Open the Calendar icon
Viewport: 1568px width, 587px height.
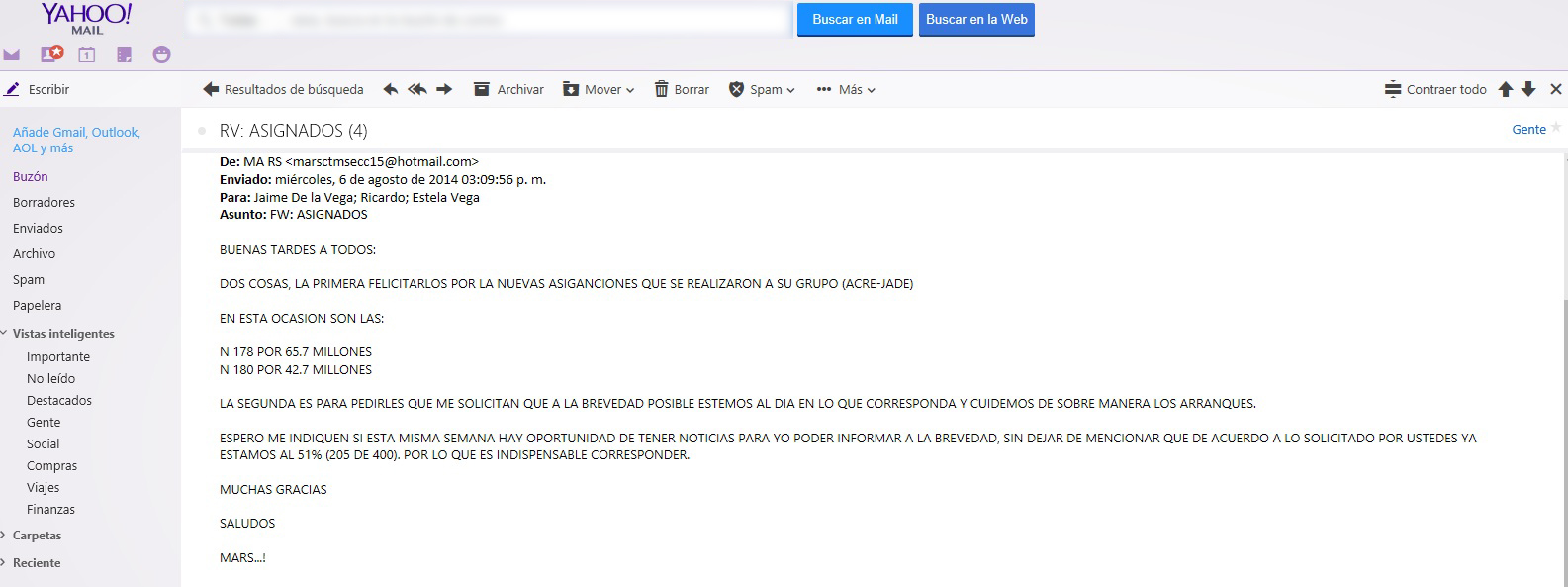pyautogui.click(x=87, y=55)
